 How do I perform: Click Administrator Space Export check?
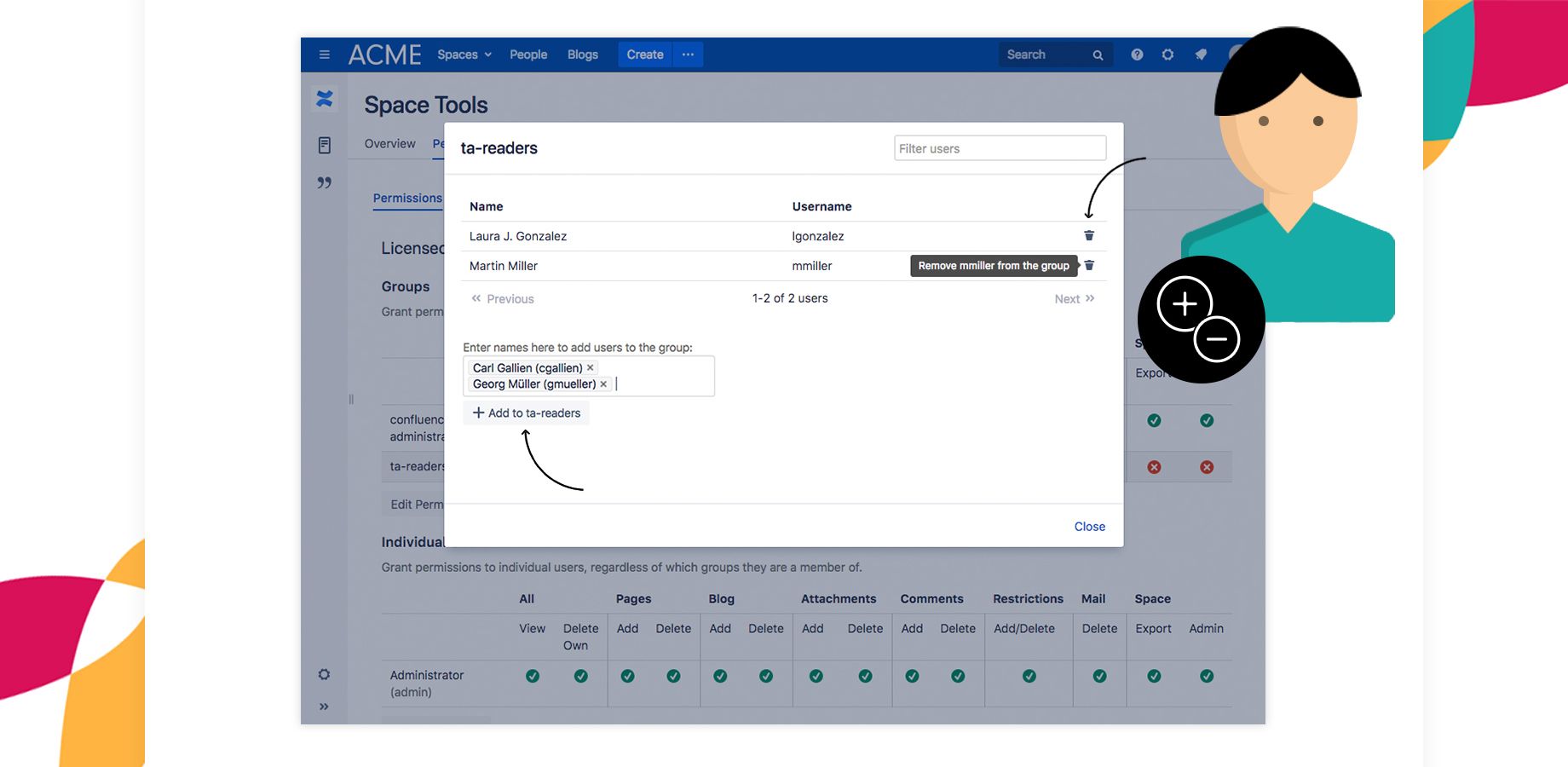coord(1154,676)
